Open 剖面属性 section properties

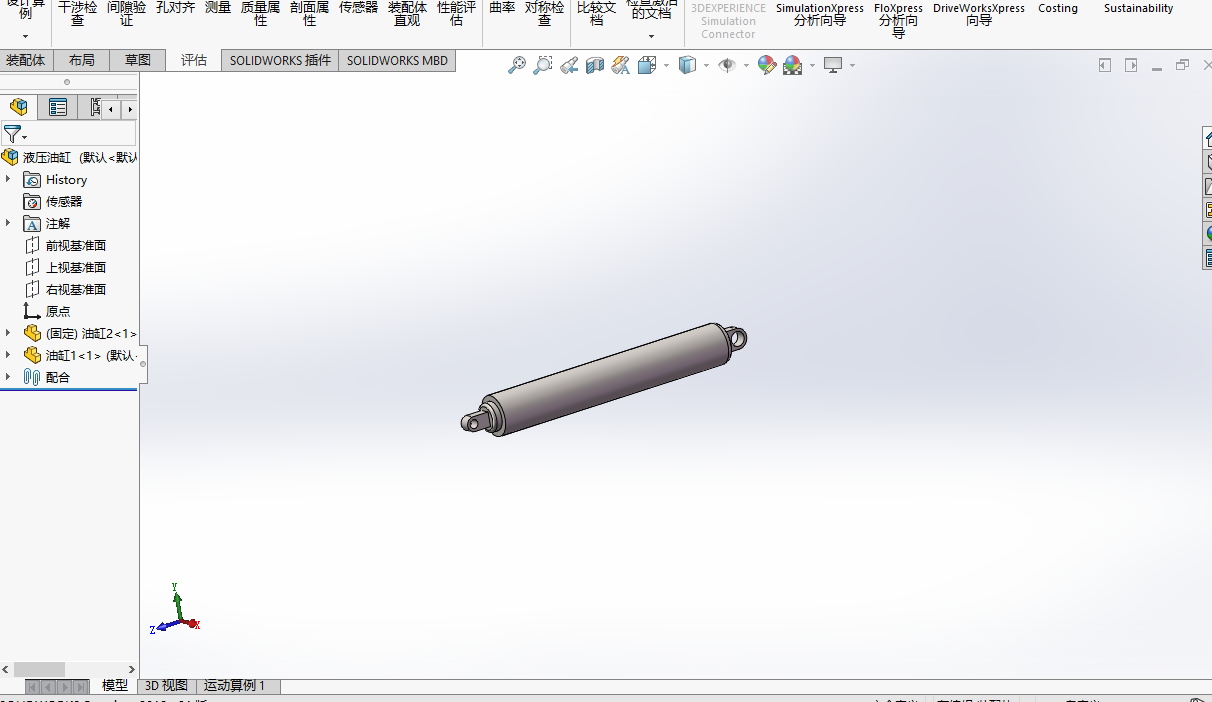coord(310,14)
